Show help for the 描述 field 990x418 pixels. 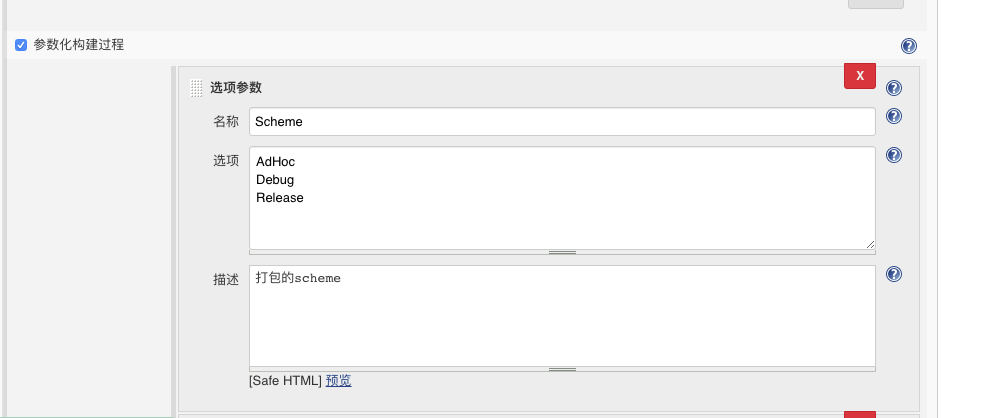click(894, 274)
